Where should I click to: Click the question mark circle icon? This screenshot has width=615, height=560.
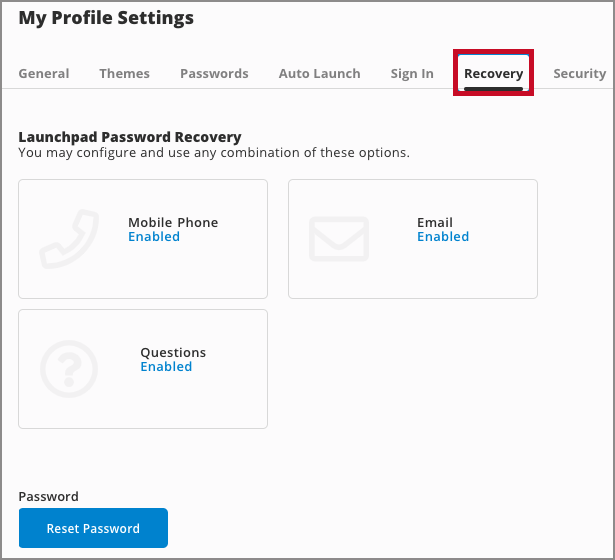click(69, 369)
